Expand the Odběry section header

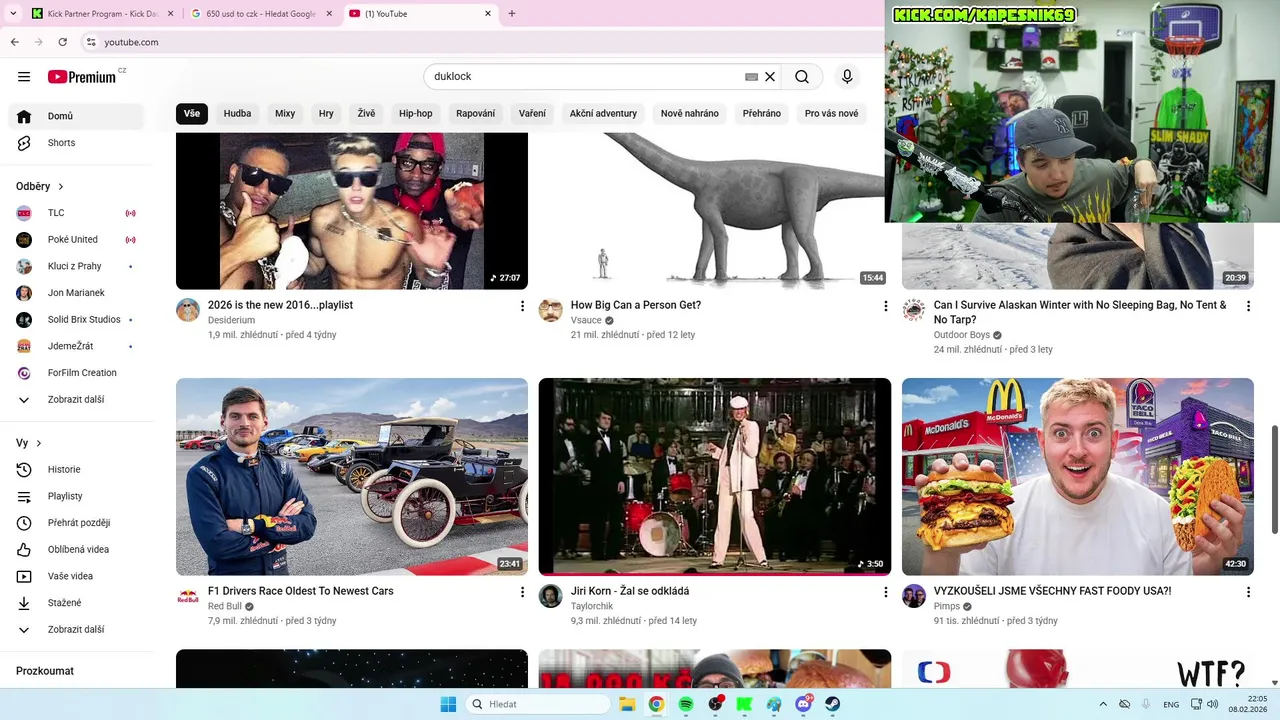click(40, 187)
